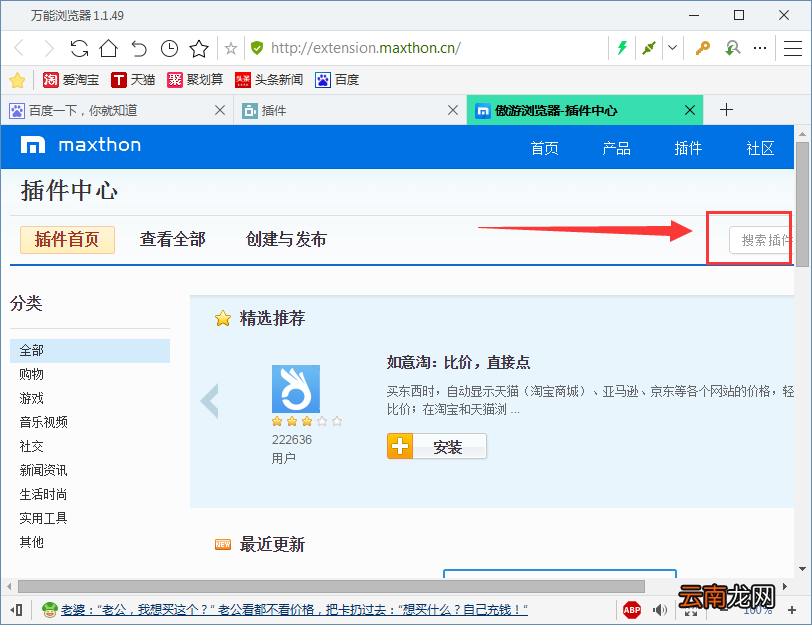
Task: Click the undo closed tab icon
Action: 139,48
